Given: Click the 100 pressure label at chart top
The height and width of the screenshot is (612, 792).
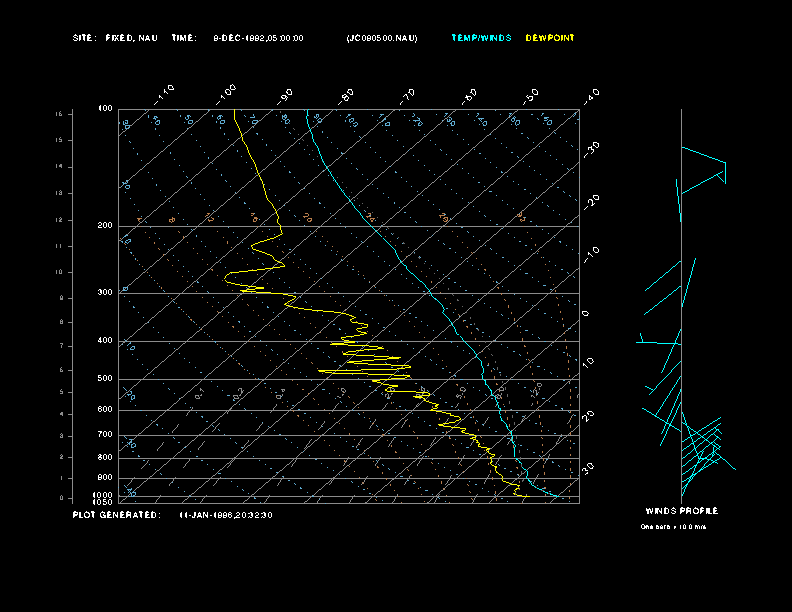Looking at the screenshot, I should [105, 108].
